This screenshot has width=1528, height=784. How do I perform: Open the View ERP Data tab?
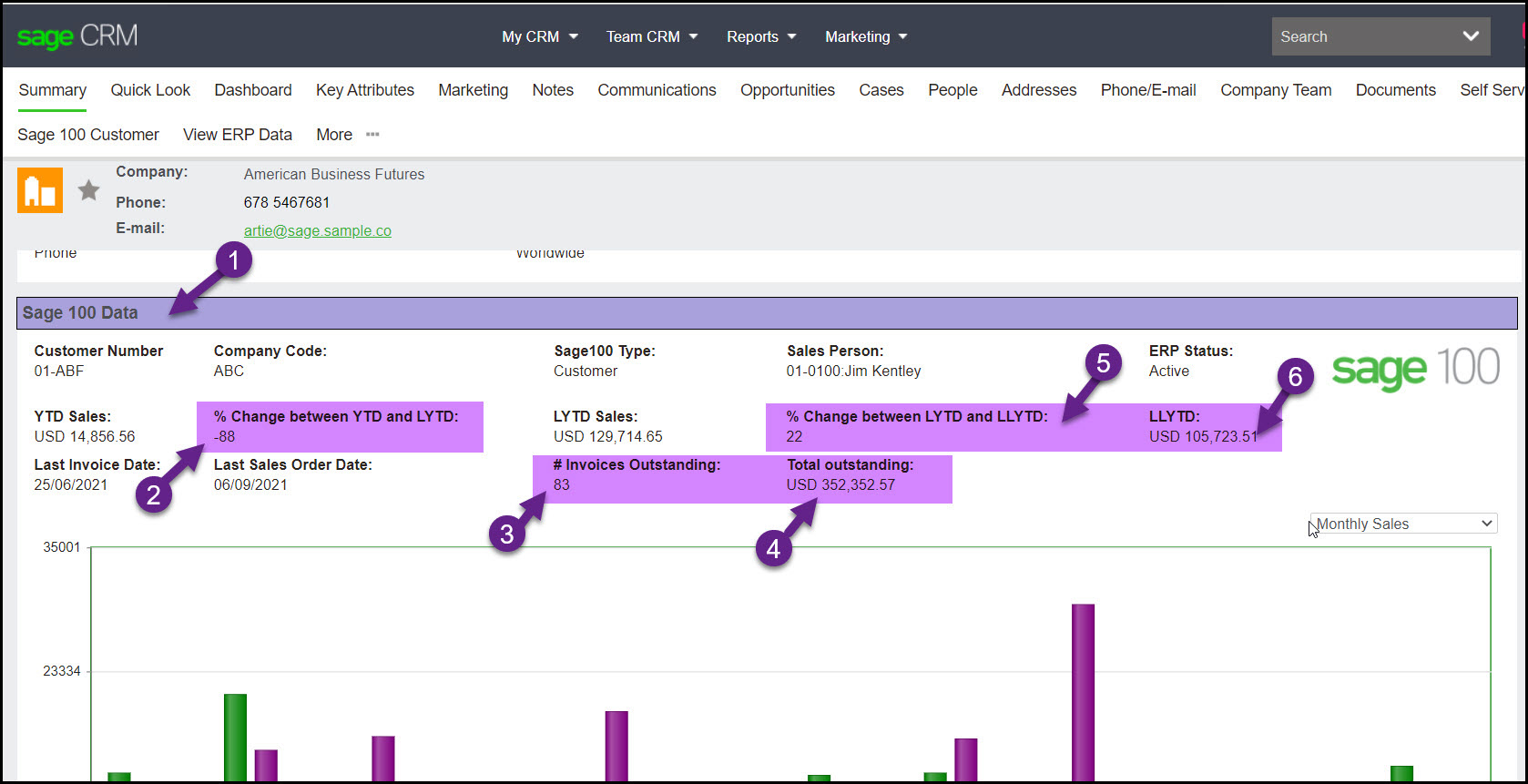tap(238, 135)
